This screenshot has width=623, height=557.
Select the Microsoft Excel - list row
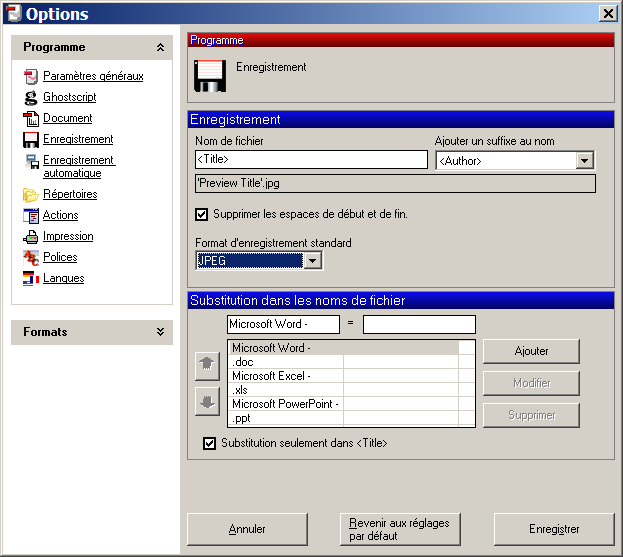point(345,376)
